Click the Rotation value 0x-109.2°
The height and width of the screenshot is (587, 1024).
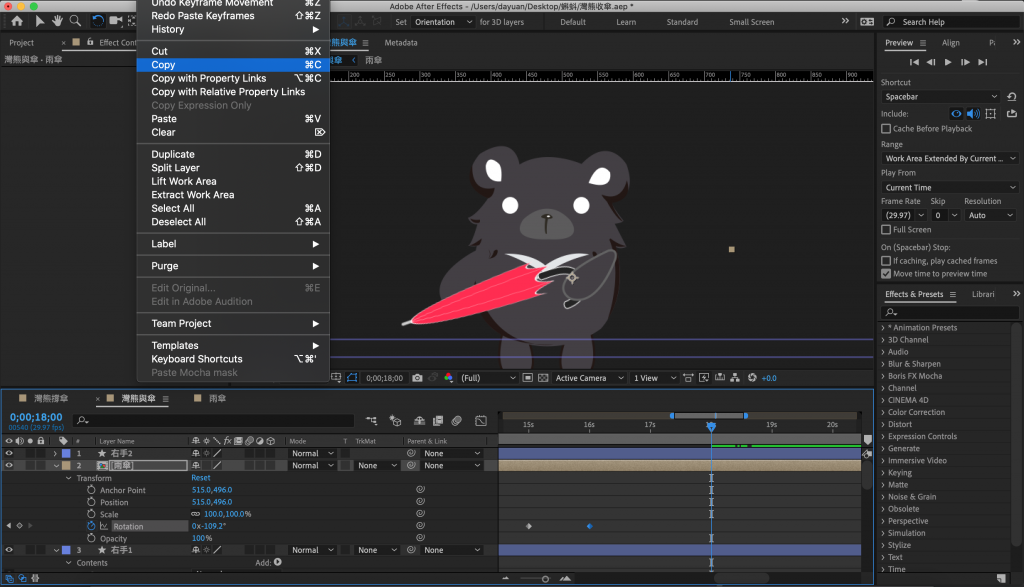tap(208, 526)
